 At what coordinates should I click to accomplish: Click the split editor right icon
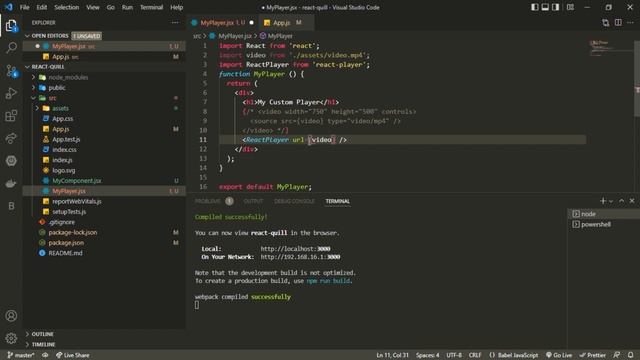click(x=618, y=23)
